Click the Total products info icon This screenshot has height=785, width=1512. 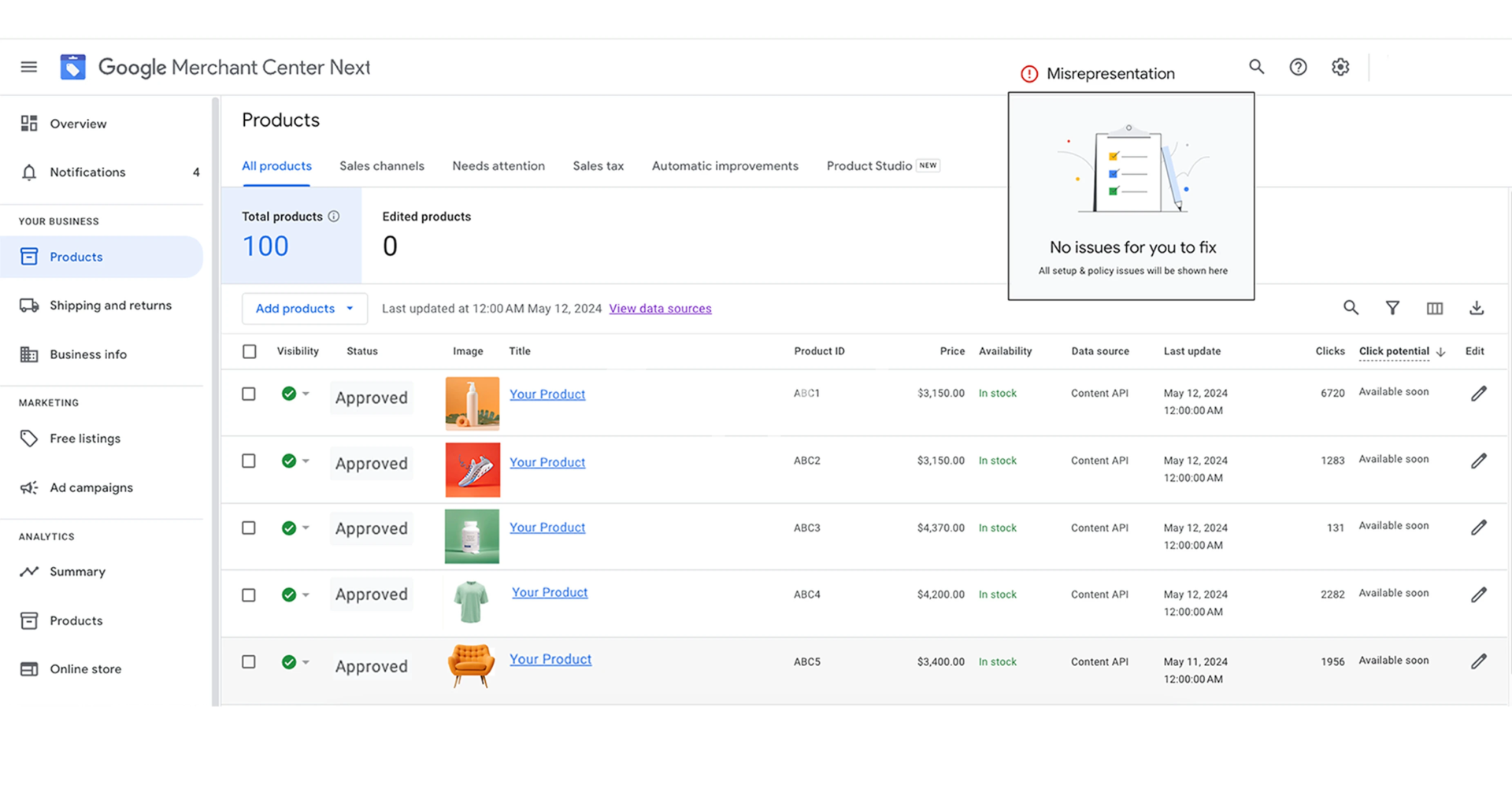(x=334, y=217)
